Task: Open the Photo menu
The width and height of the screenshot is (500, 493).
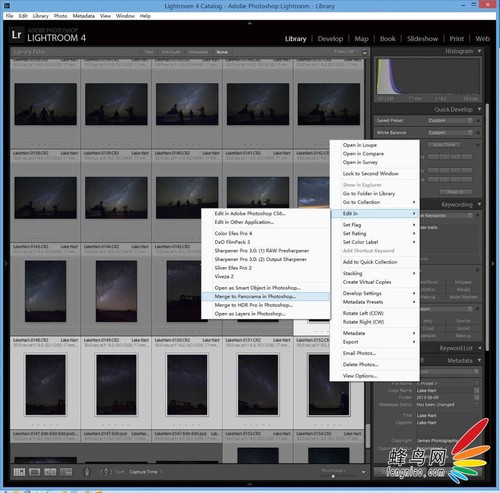Action: tap(60, 16)
